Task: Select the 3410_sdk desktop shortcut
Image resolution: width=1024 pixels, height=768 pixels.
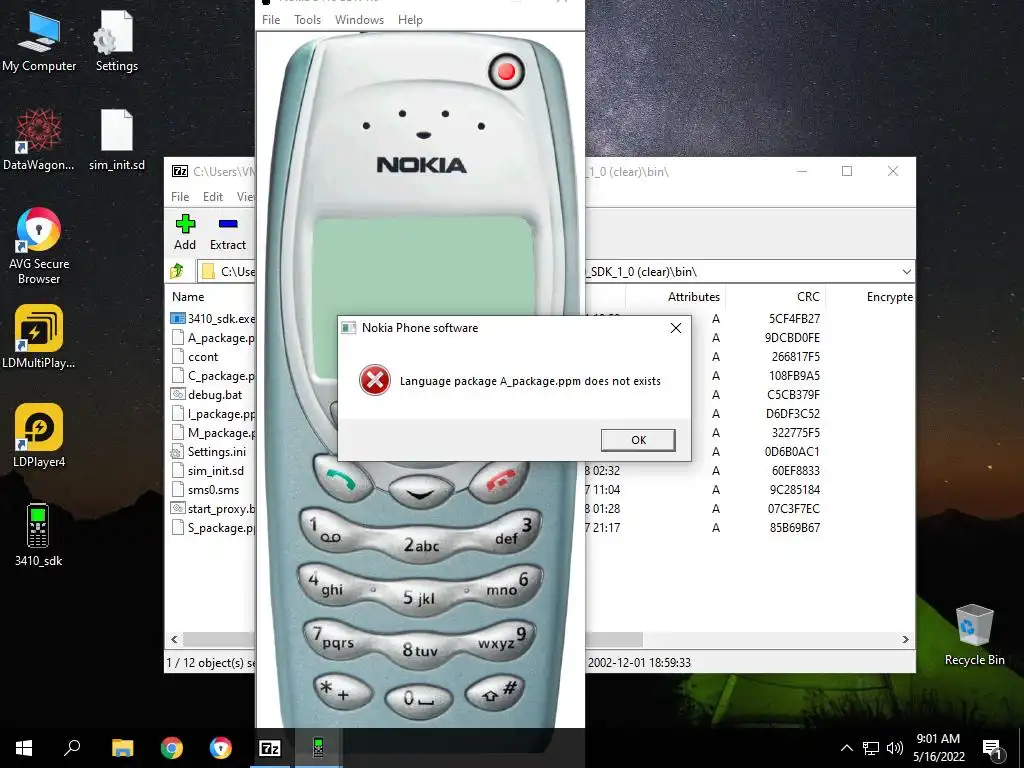Action: (x=39, y=534)
